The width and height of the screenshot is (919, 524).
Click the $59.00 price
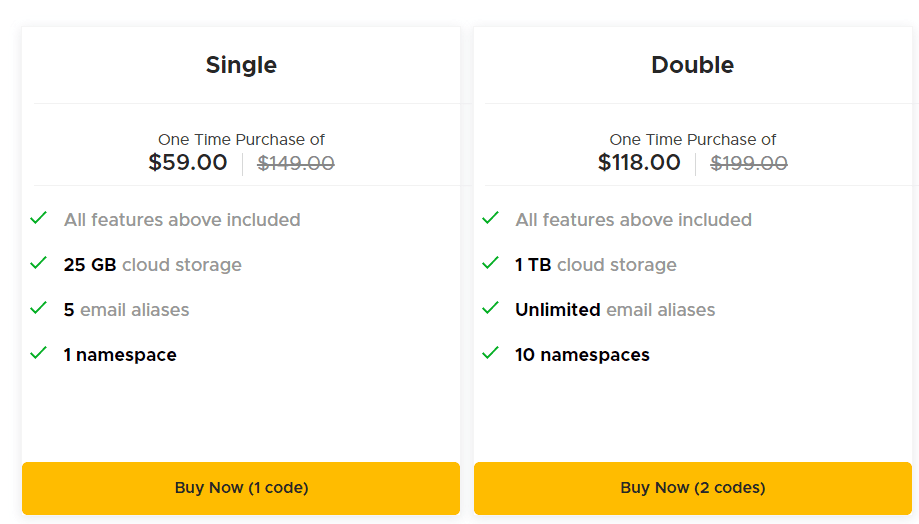pos(188,163)
